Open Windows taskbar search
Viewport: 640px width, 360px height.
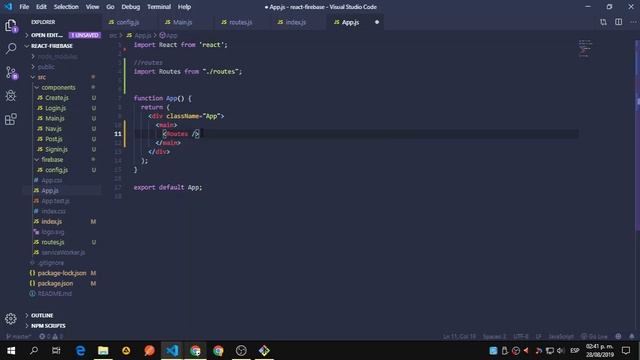tap(34, 350)
